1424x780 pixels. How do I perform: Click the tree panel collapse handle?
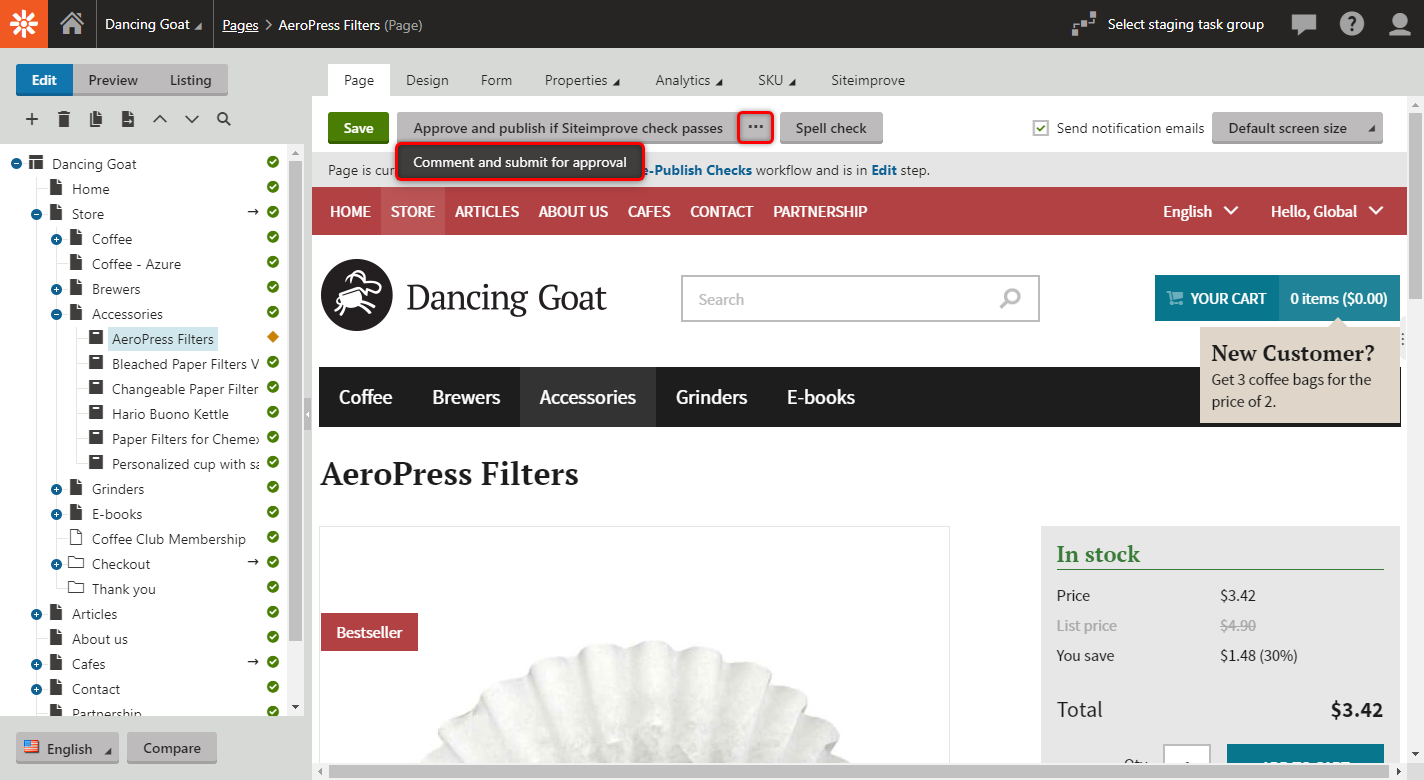307,413
